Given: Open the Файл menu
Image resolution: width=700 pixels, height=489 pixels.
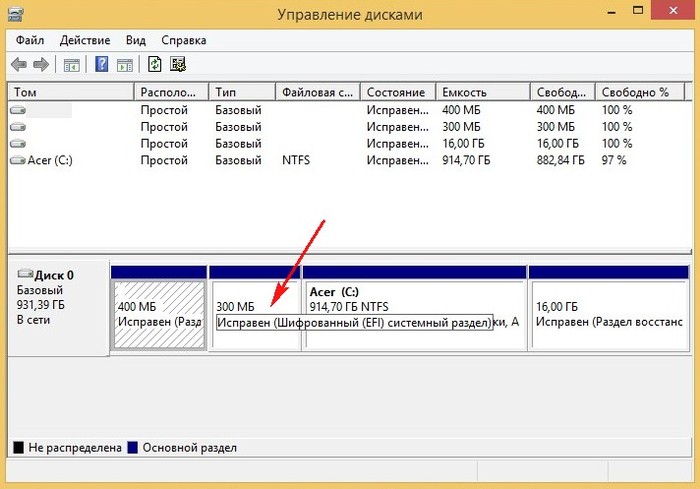Looking at the screenshot, I should click(x=30, y=40).
